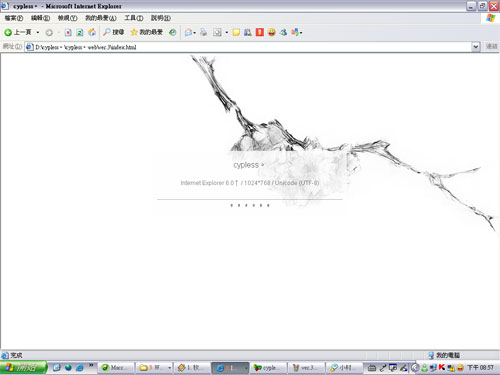Click the globe icon in Quick Launch

click(x=68, y=368)
